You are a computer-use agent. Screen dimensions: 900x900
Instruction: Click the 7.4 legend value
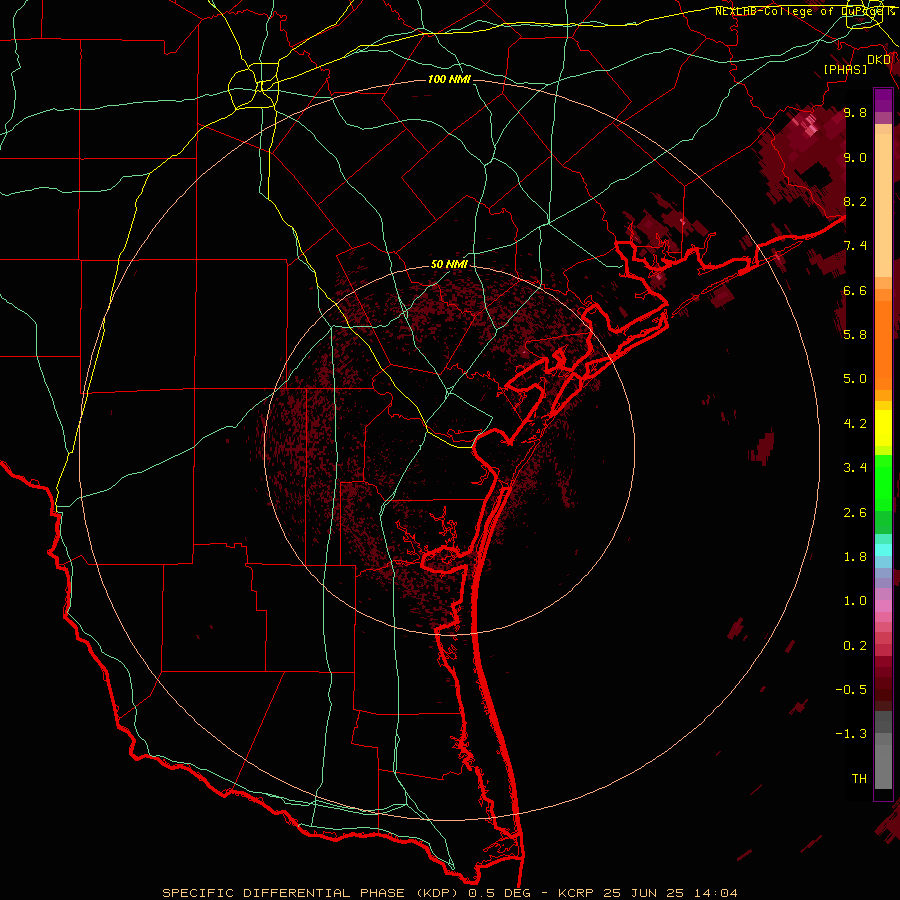[855, 246]
